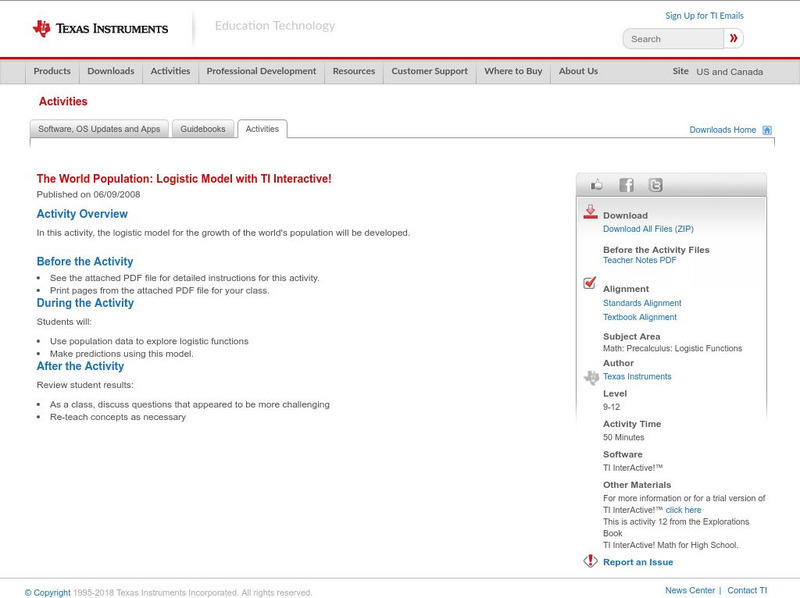The image size is (800, 598).
Task: Click the '9-12' level value
Action: [x=611, y=407]
